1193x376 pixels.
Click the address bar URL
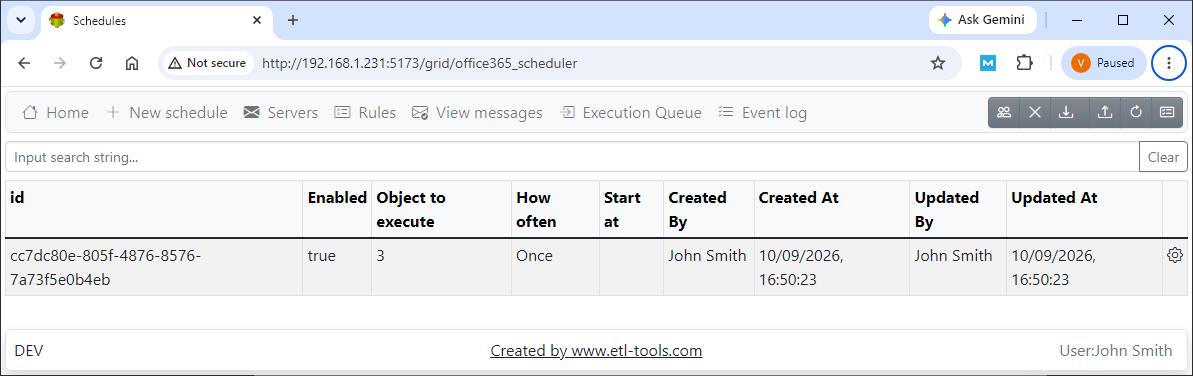419,63
